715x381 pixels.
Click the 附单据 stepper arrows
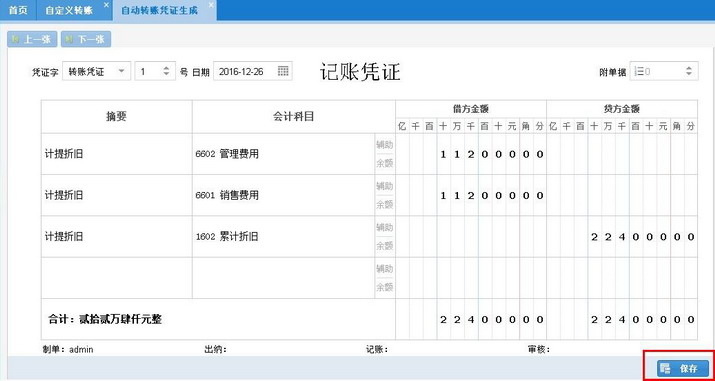click(689, 71)
